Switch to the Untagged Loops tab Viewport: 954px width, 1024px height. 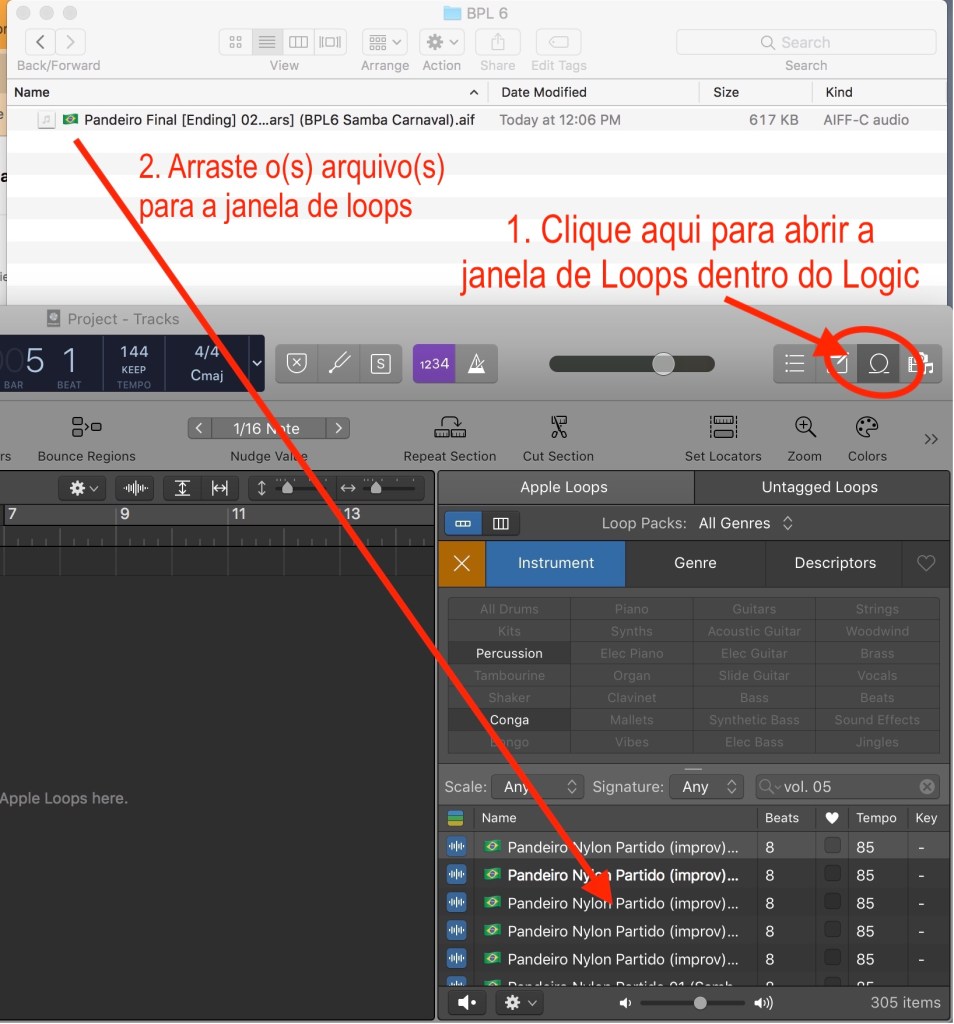tap(820, 487)
